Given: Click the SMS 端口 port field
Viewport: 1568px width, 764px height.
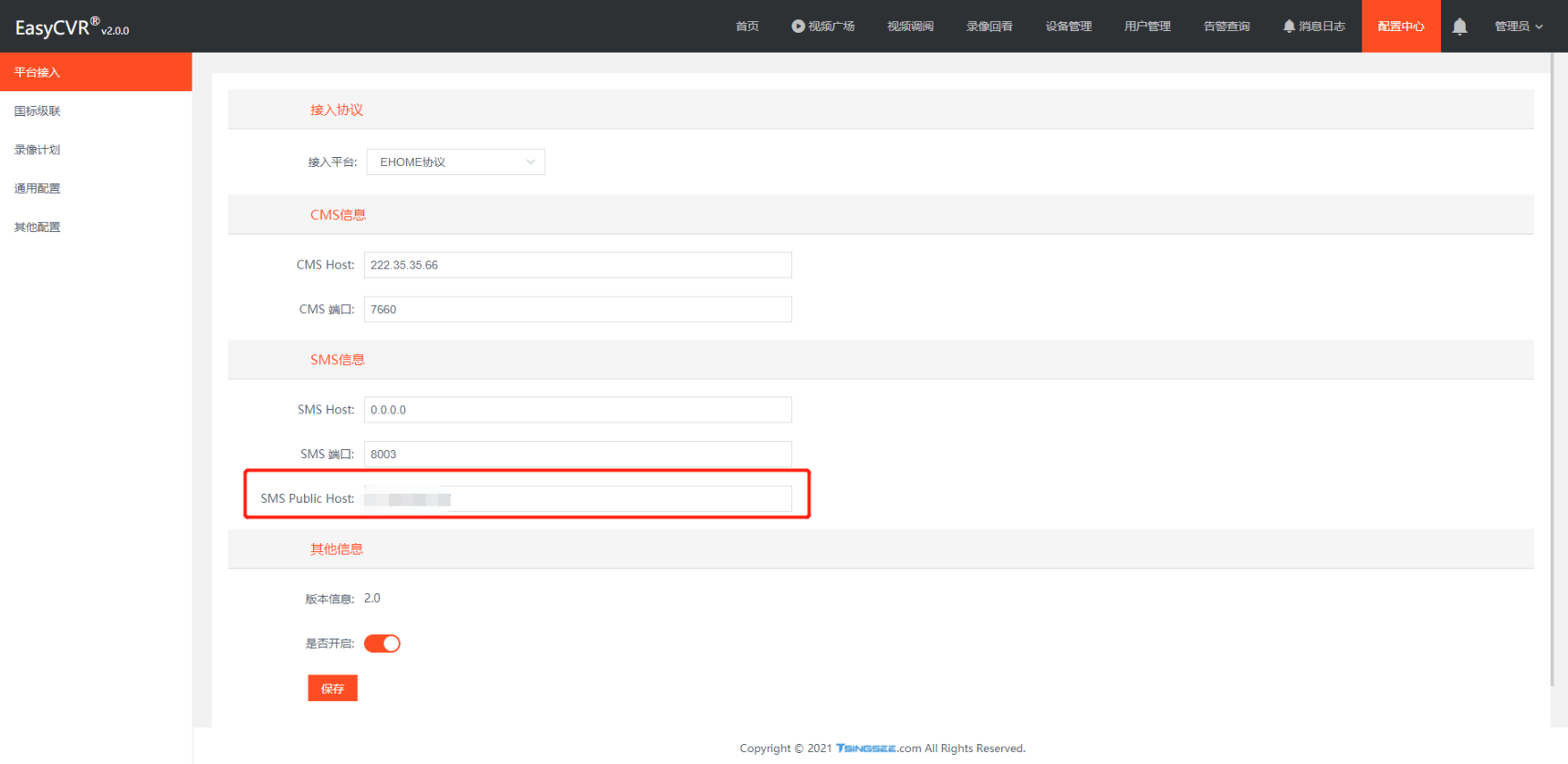Looking at the screenshot, I should (x=577, y=455).
